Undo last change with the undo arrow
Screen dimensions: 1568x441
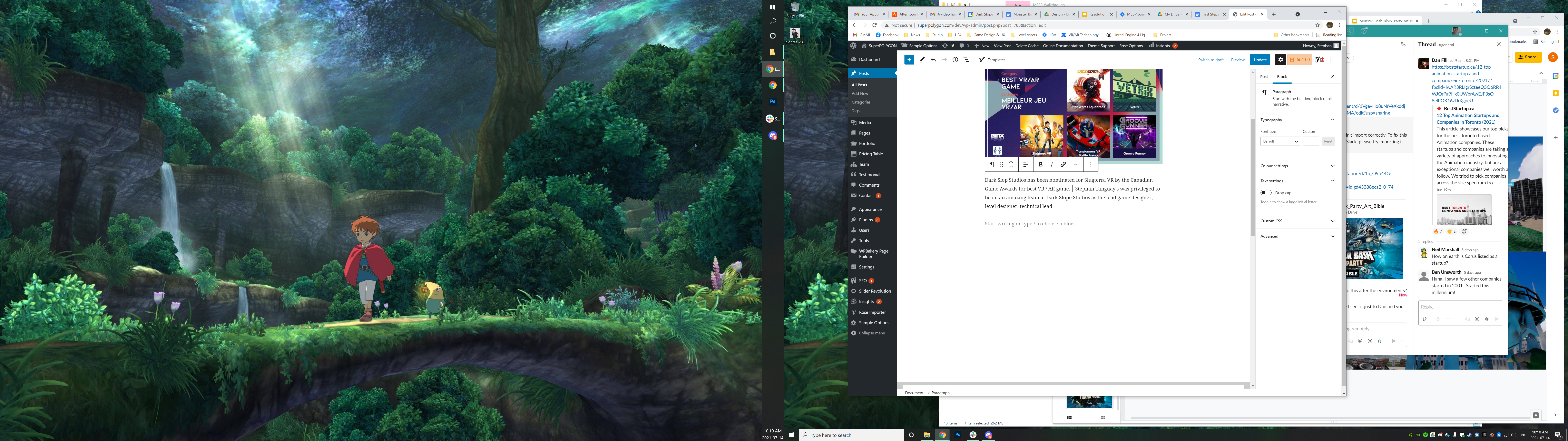[x=933, y=60]
